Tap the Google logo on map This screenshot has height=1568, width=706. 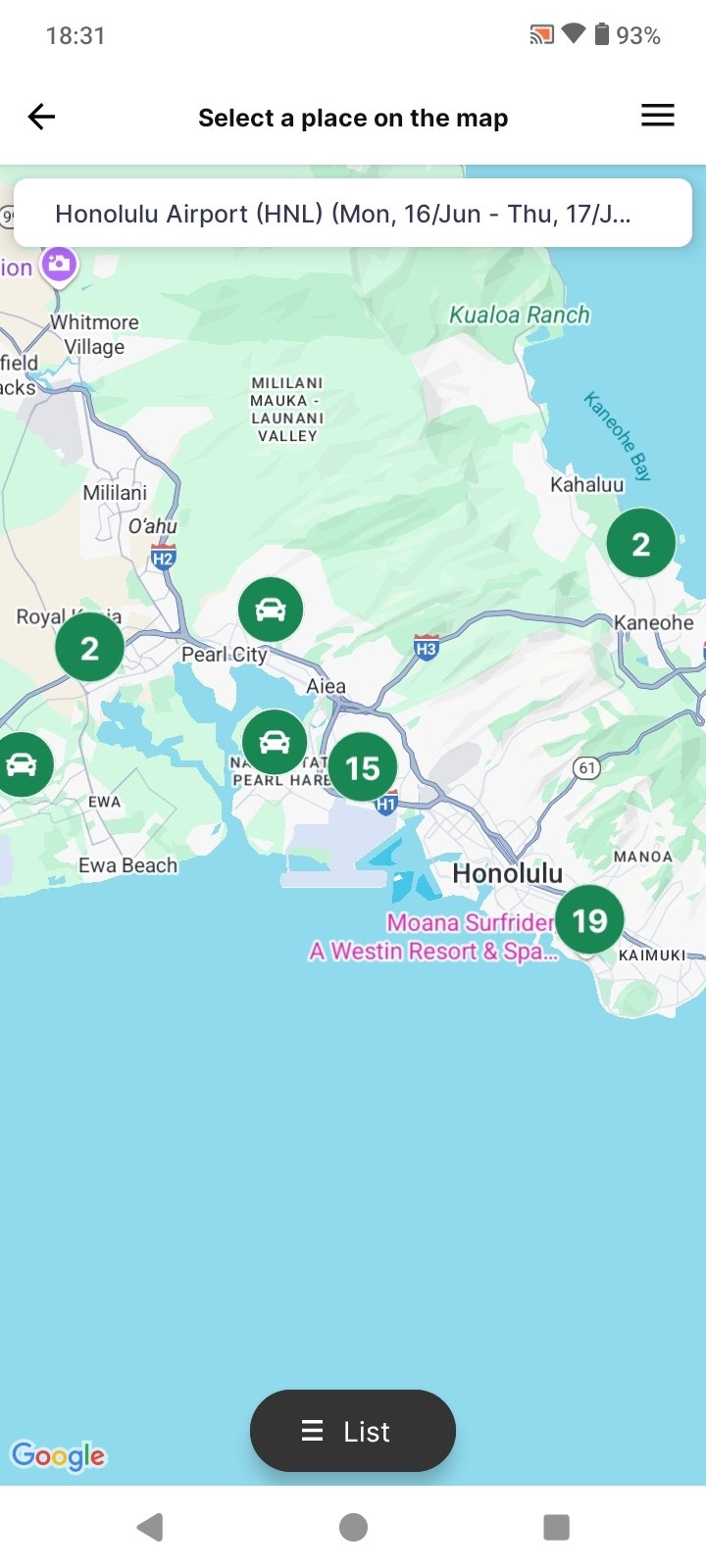point(58,1455)
